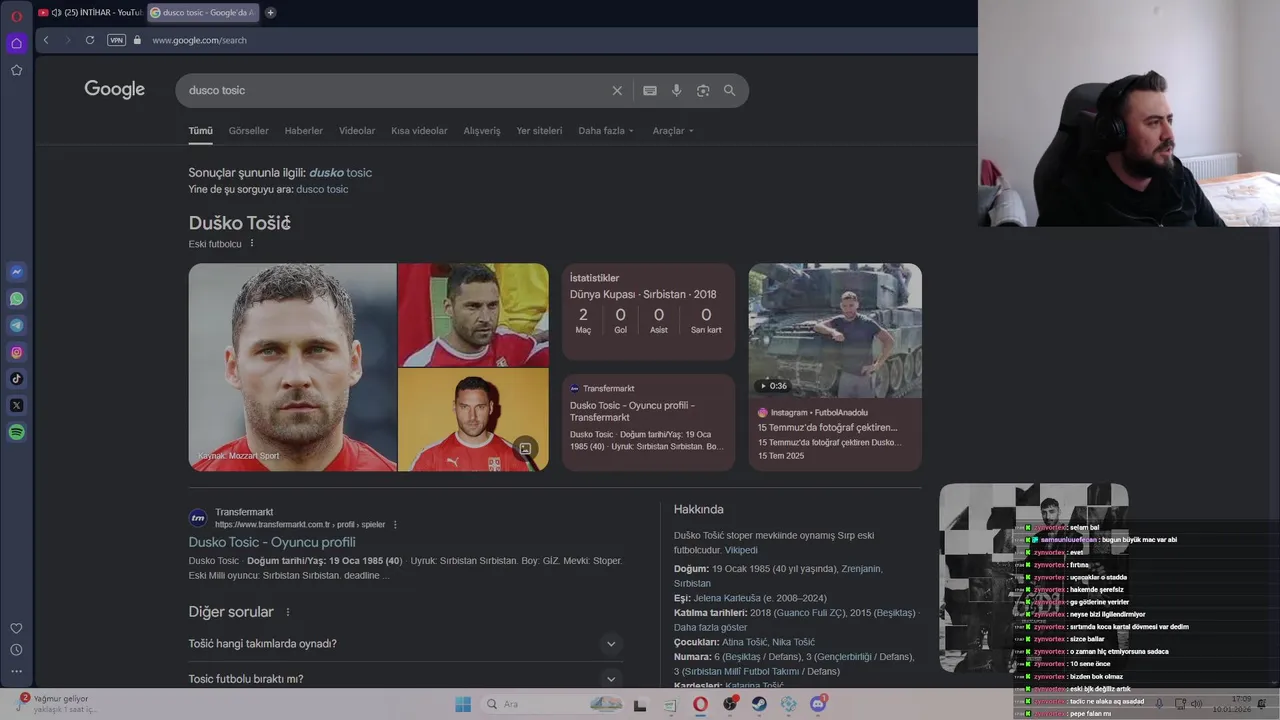Image resolution: width=1280 pixels, height=720 pixels.
Task: Open Messenger in the sidebar
Action: click(x=16, y=272)
